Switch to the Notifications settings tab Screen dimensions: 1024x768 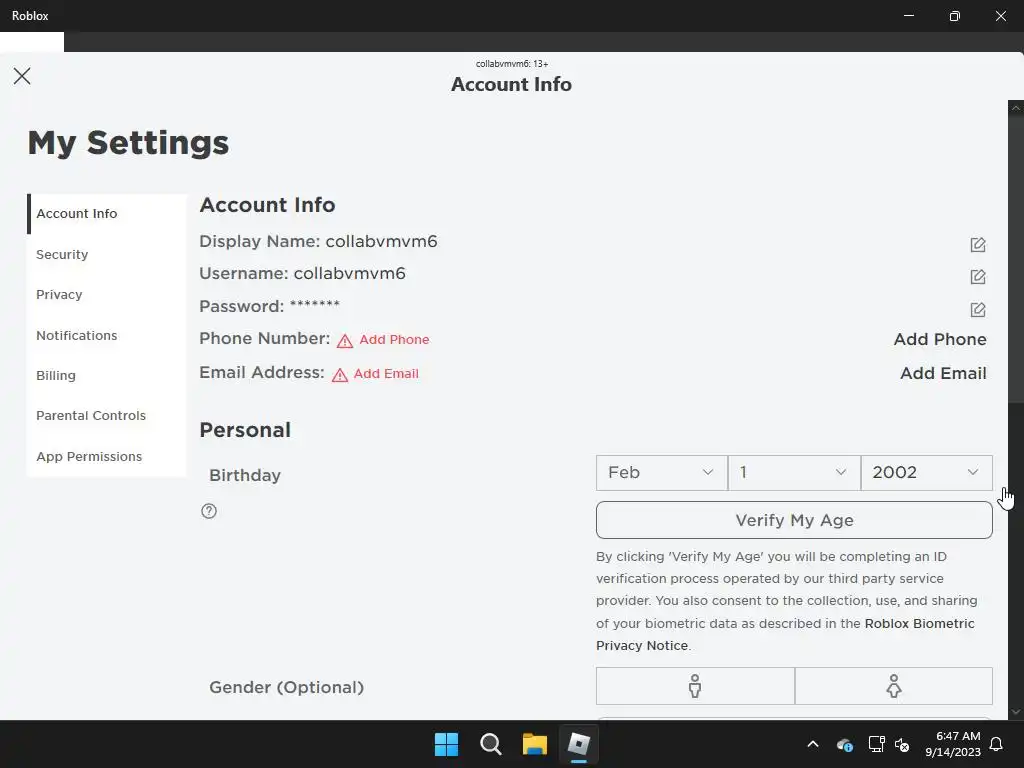point(106,335)
